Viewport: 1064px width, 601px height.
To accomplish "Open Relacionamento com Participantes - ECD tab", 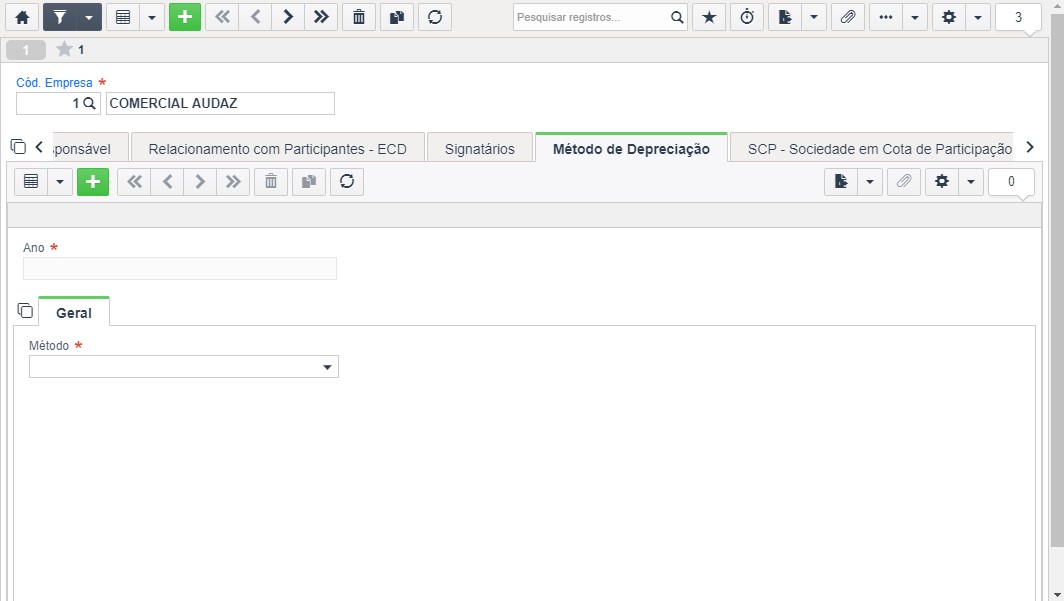I will [278, 149].
